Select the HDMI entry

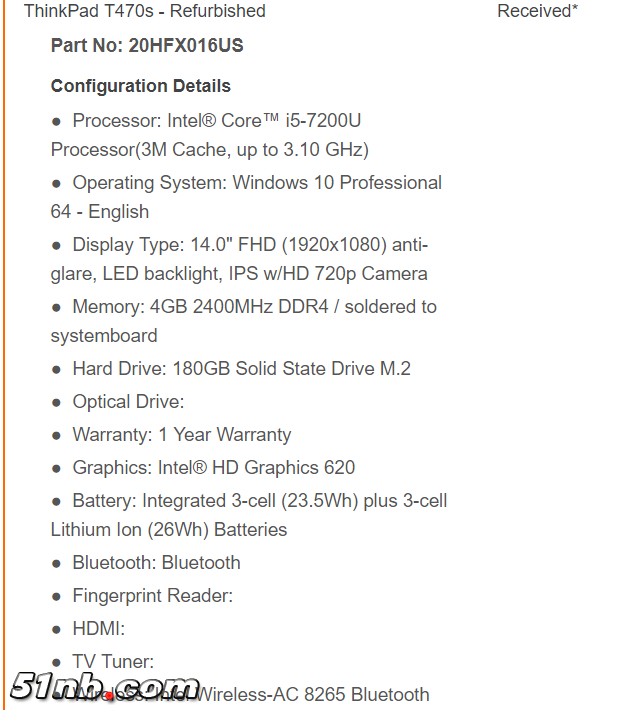98,628
